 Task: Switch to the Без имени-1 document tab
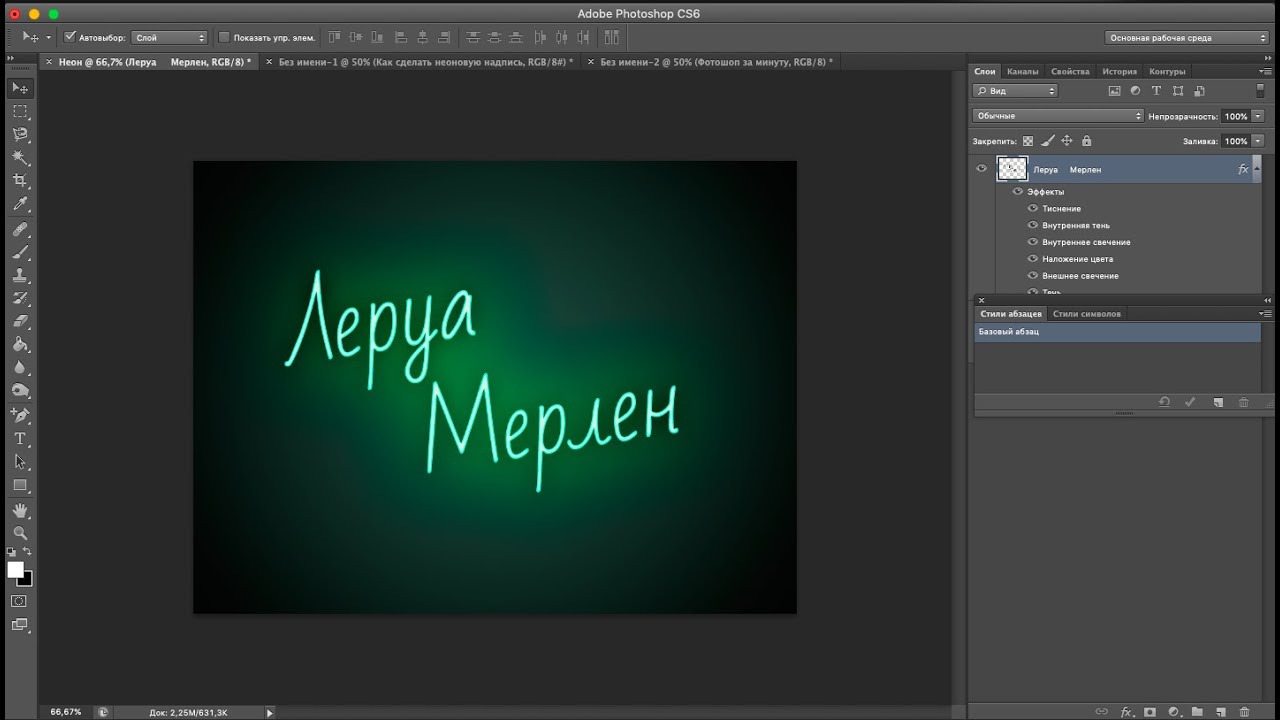(x=426, y=61)
